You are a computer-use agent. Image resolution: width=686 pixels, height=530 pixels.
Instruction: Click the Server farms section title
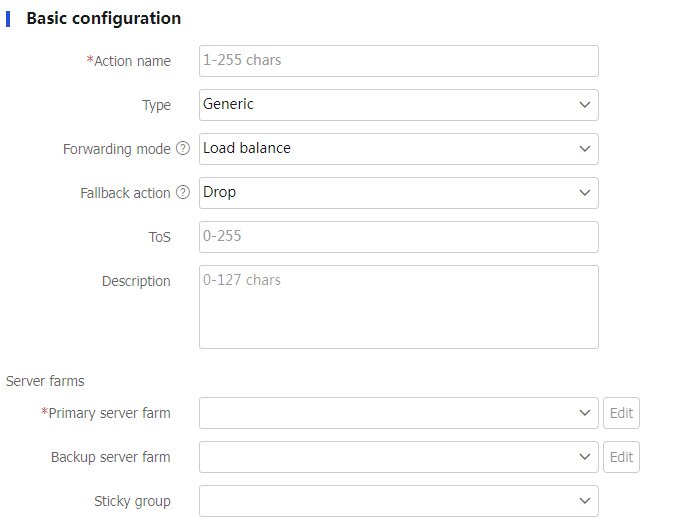(x=45, y=381)
